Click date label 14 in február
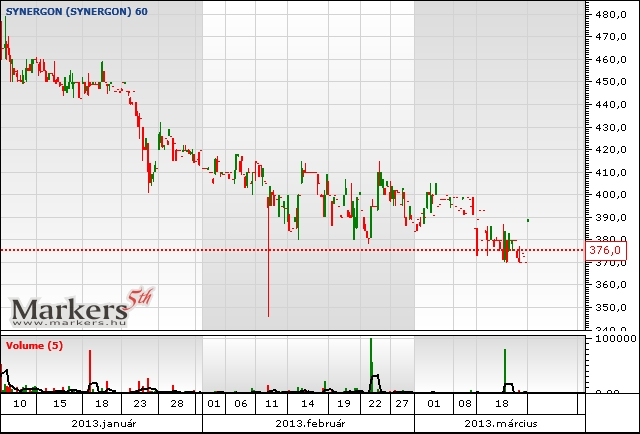This screenshot has height=434, width=640. click(308, 404)
